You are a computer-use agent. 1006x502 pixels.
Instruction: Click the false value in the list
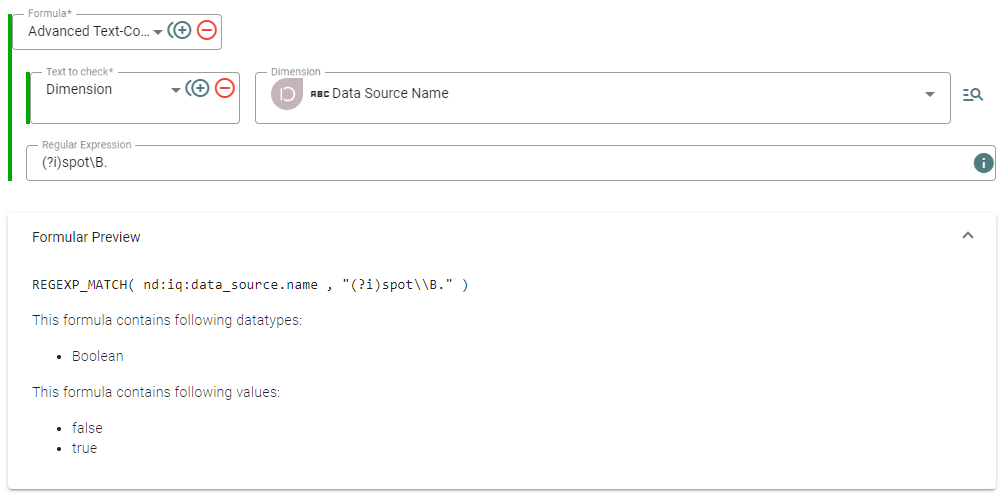tap(87, 428)
